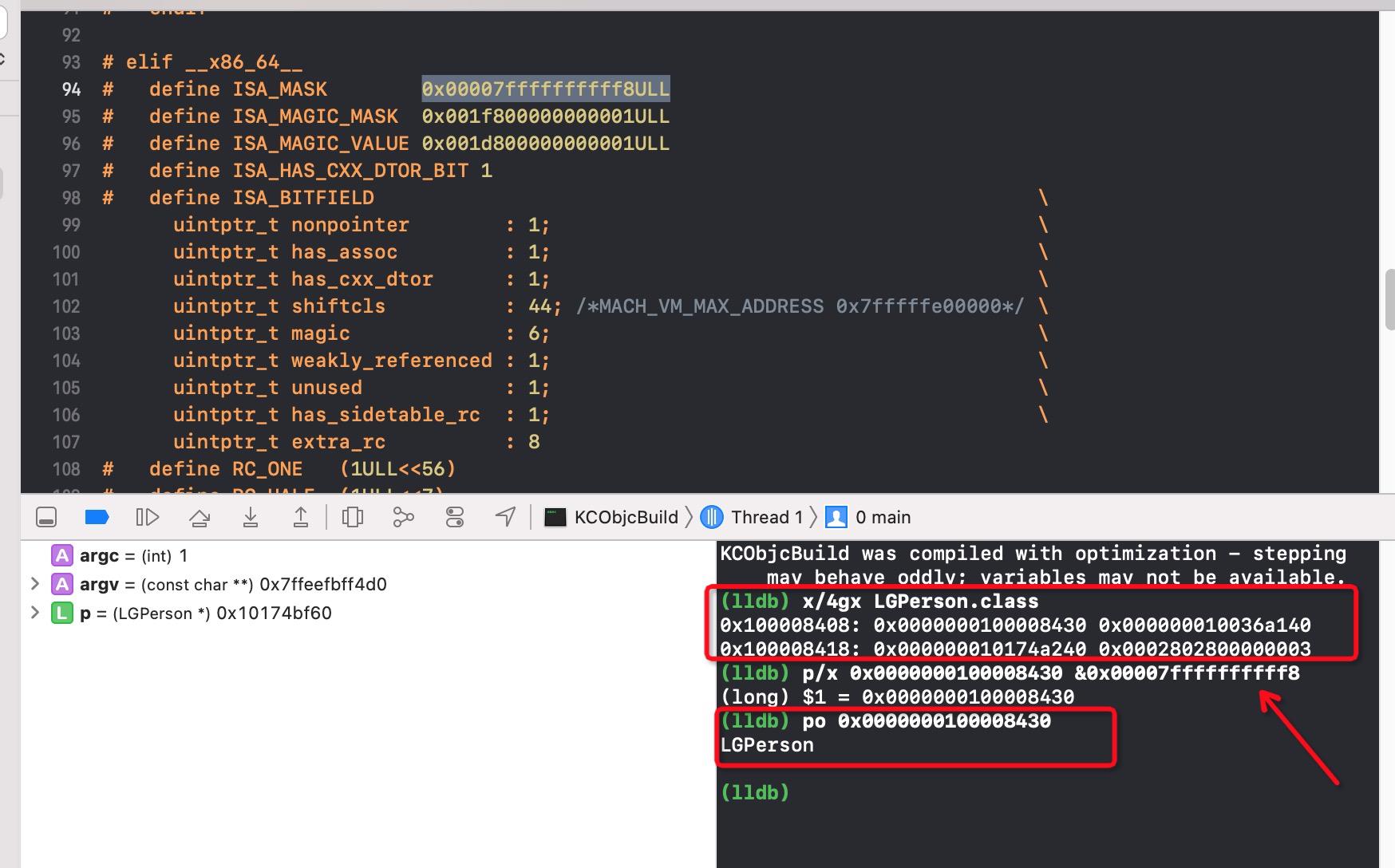Click console output LGPerson

pyautogui.click(x=767, y=745)
